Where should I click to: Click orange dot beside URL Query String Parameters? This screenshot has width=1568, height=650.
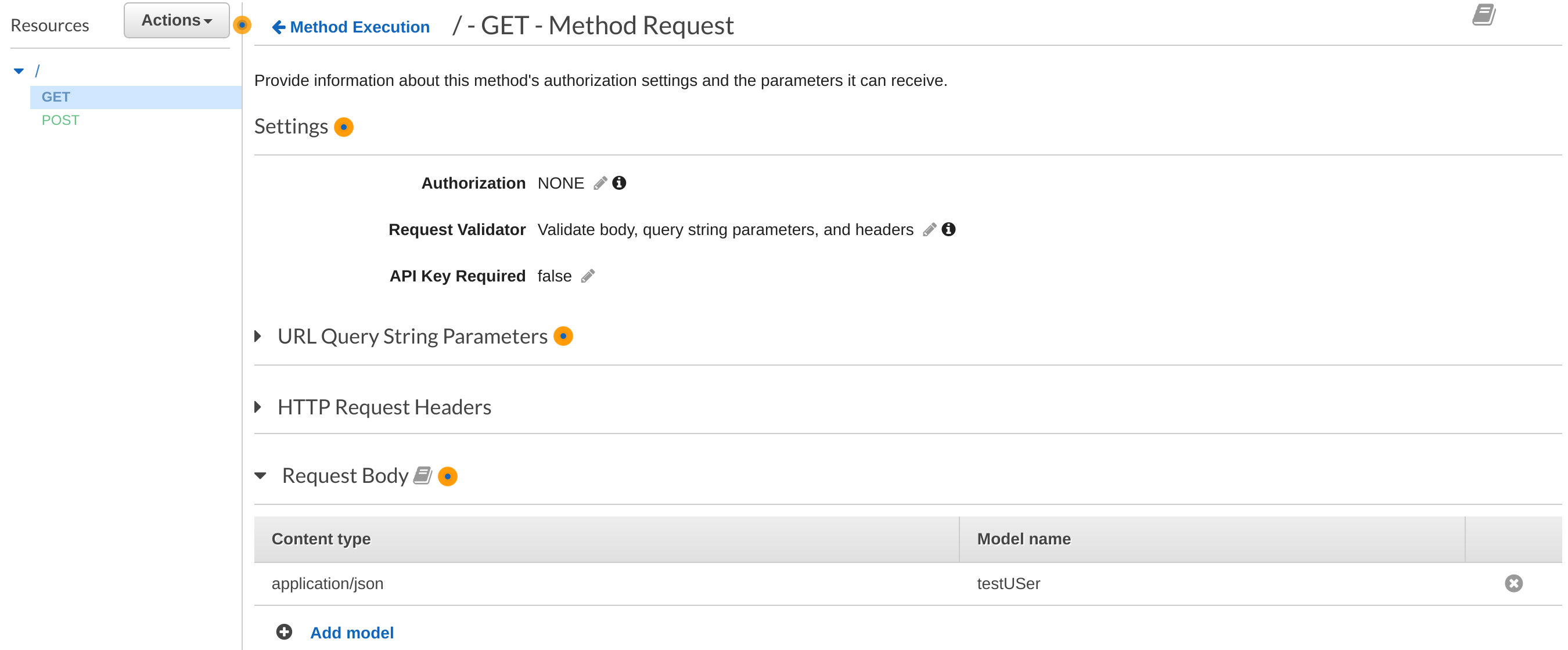563,336
